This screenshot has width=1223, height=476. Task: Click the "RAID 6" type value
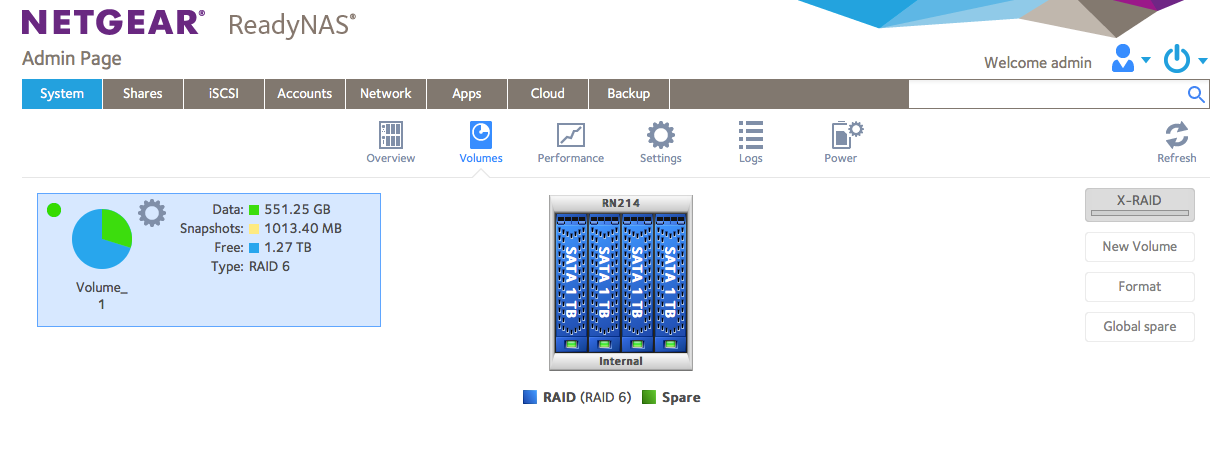point(269,267)
